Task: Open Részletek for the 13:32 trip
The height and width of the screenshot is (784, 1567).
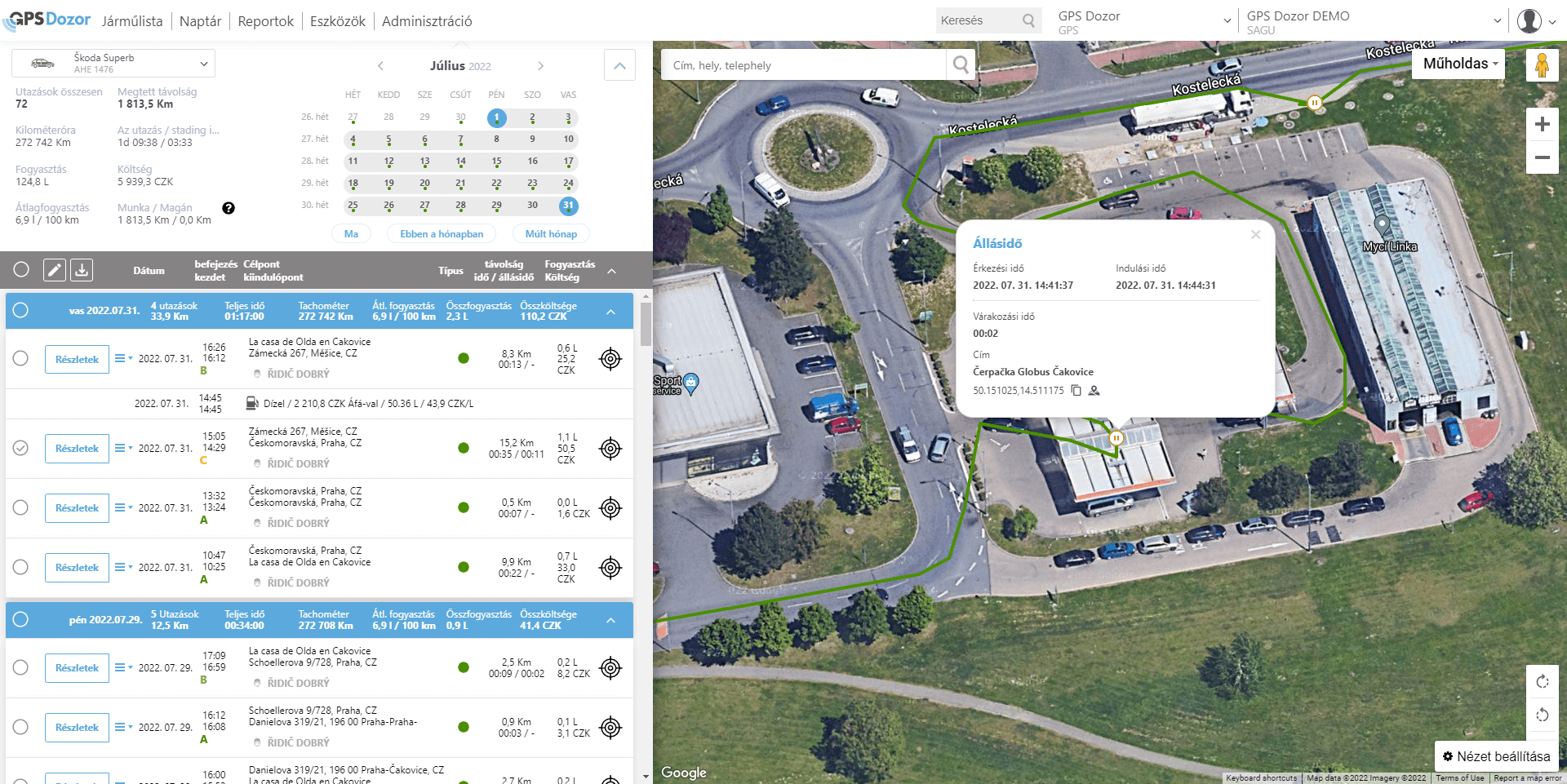Action: pos(77,508)
